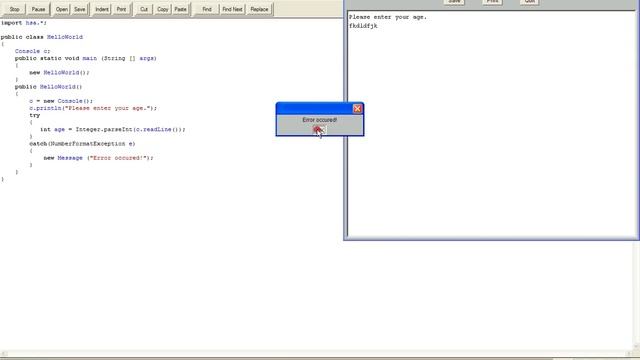Open search with the Find button

tap(207, 9)
